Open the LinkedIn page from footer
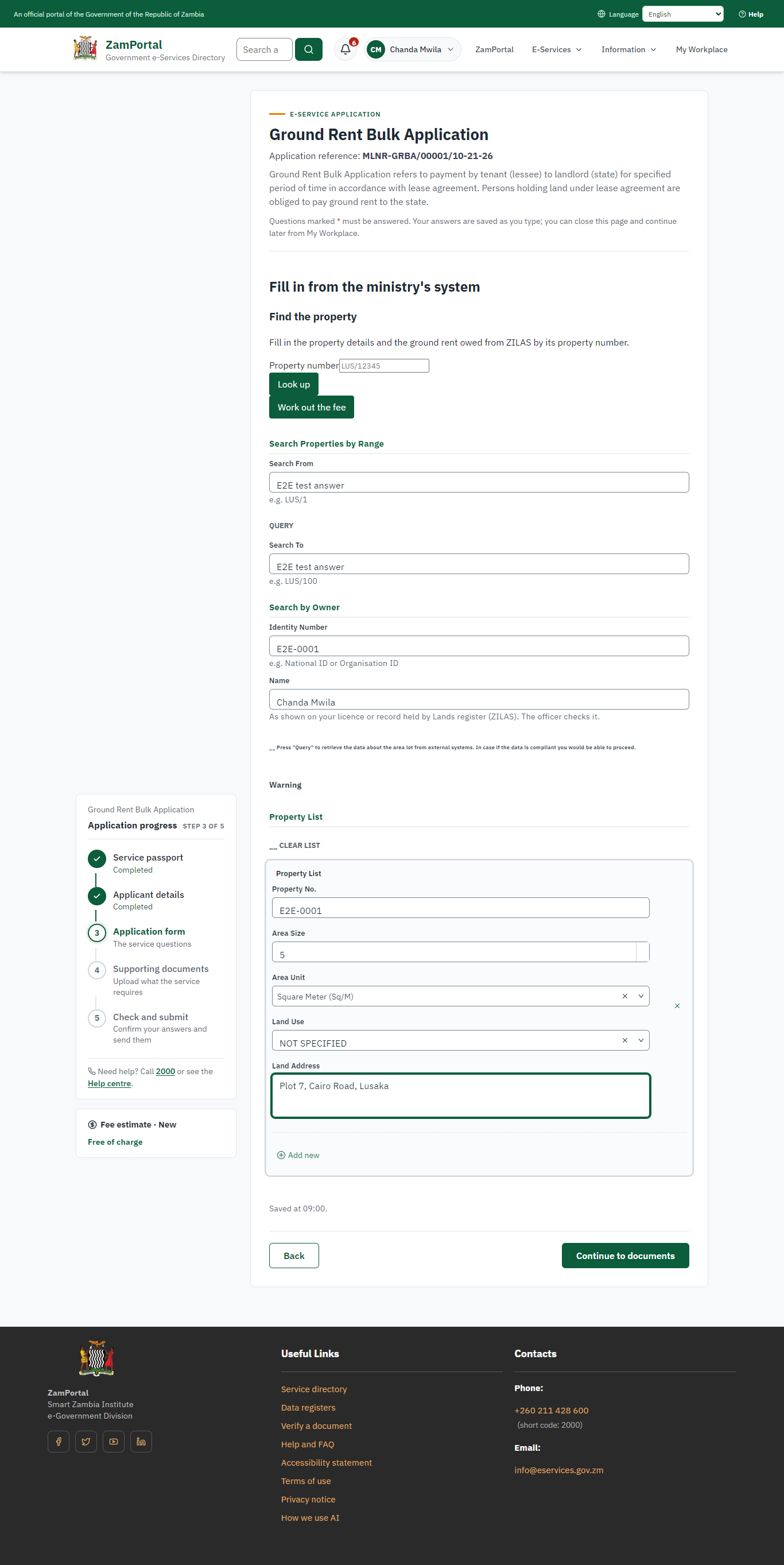Image resolution: width=784 pixels, height=1565 pixels. click(x=141, y=1441)
